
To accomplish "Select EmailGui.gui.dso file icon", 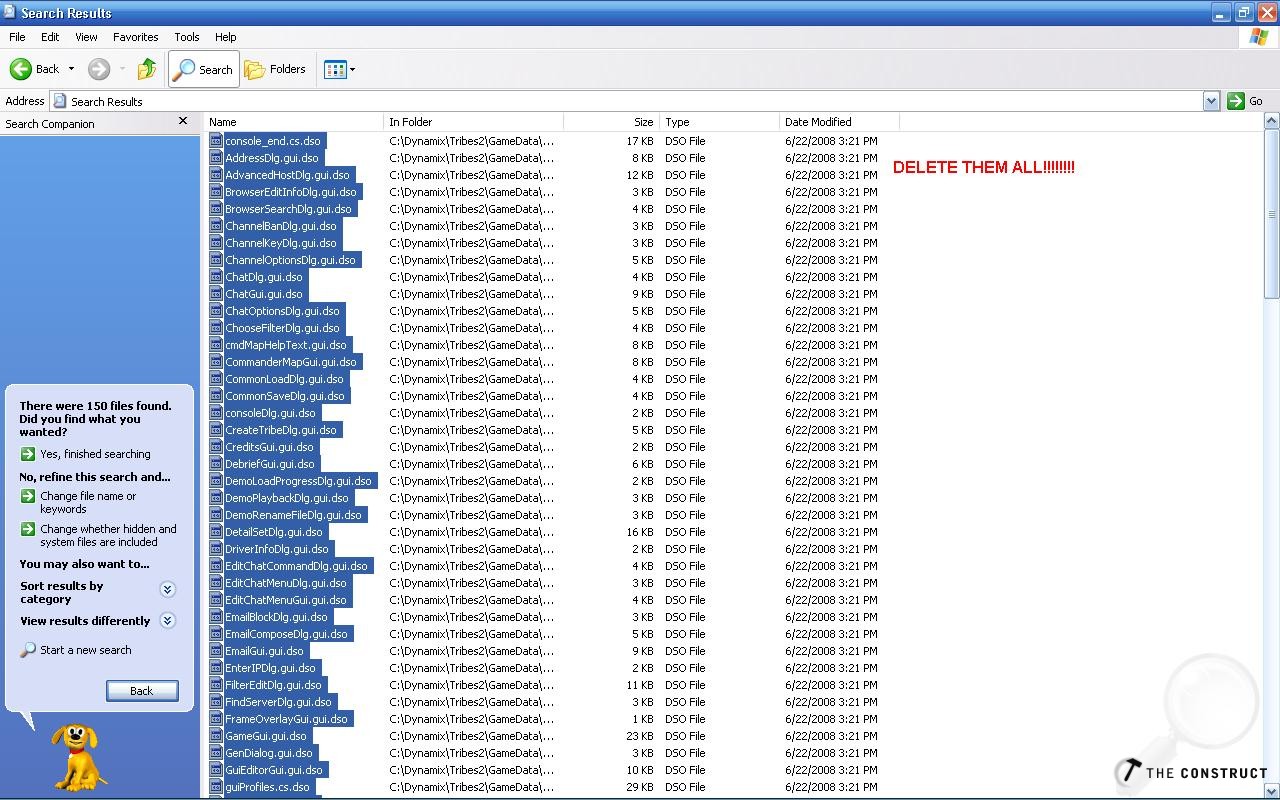I will pos(216,651).
